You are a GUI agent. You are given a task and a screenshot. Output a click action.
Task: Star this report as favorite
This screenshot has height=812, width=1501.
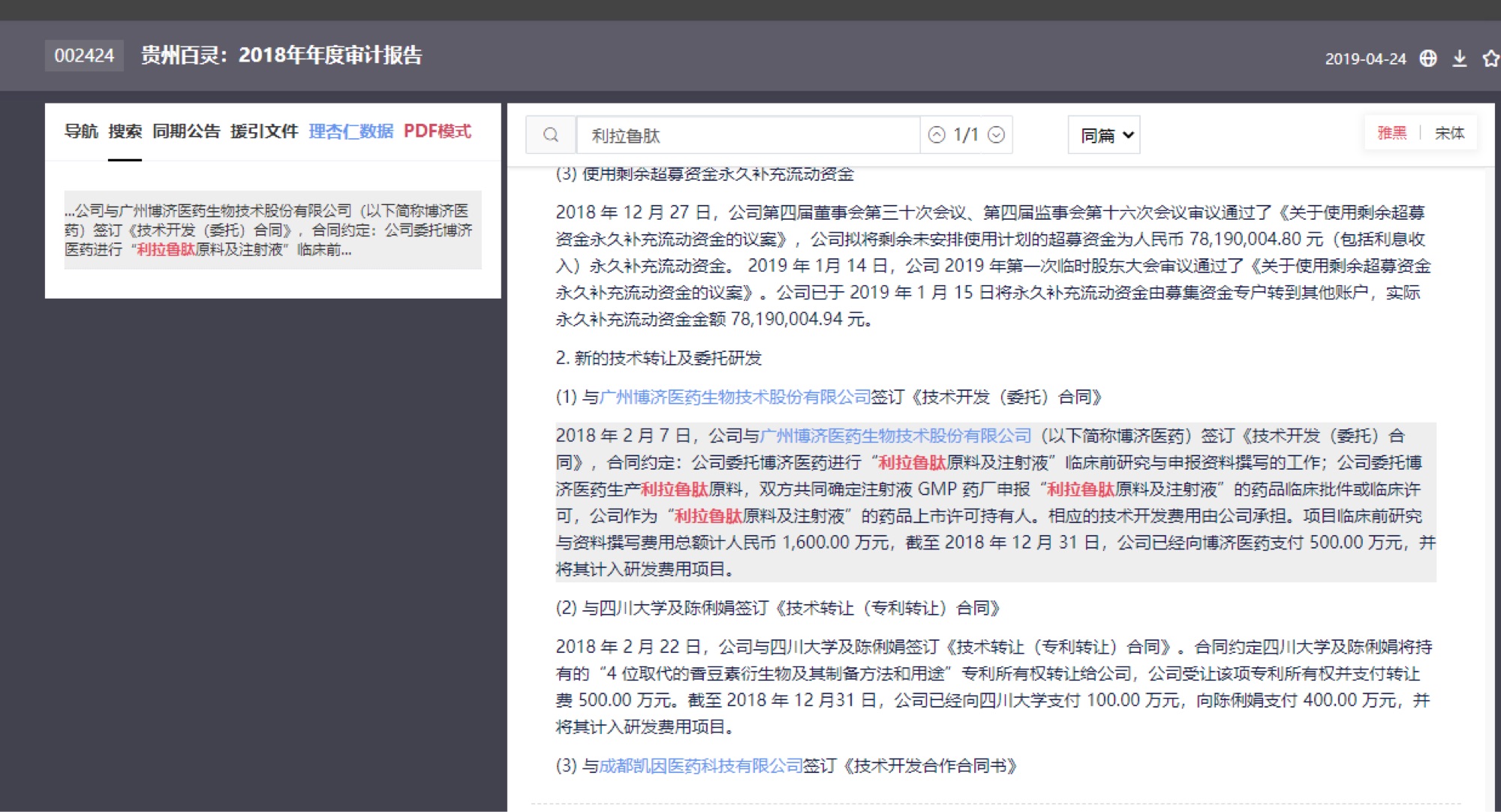pos(1490,59)
